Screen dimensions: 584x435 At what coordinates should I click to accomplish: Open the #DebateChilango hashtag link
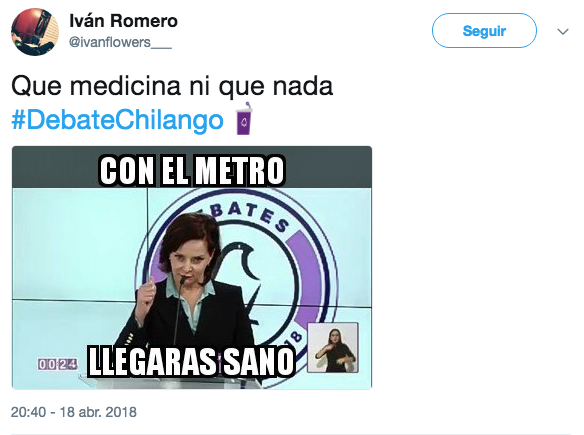pos(117,120)
